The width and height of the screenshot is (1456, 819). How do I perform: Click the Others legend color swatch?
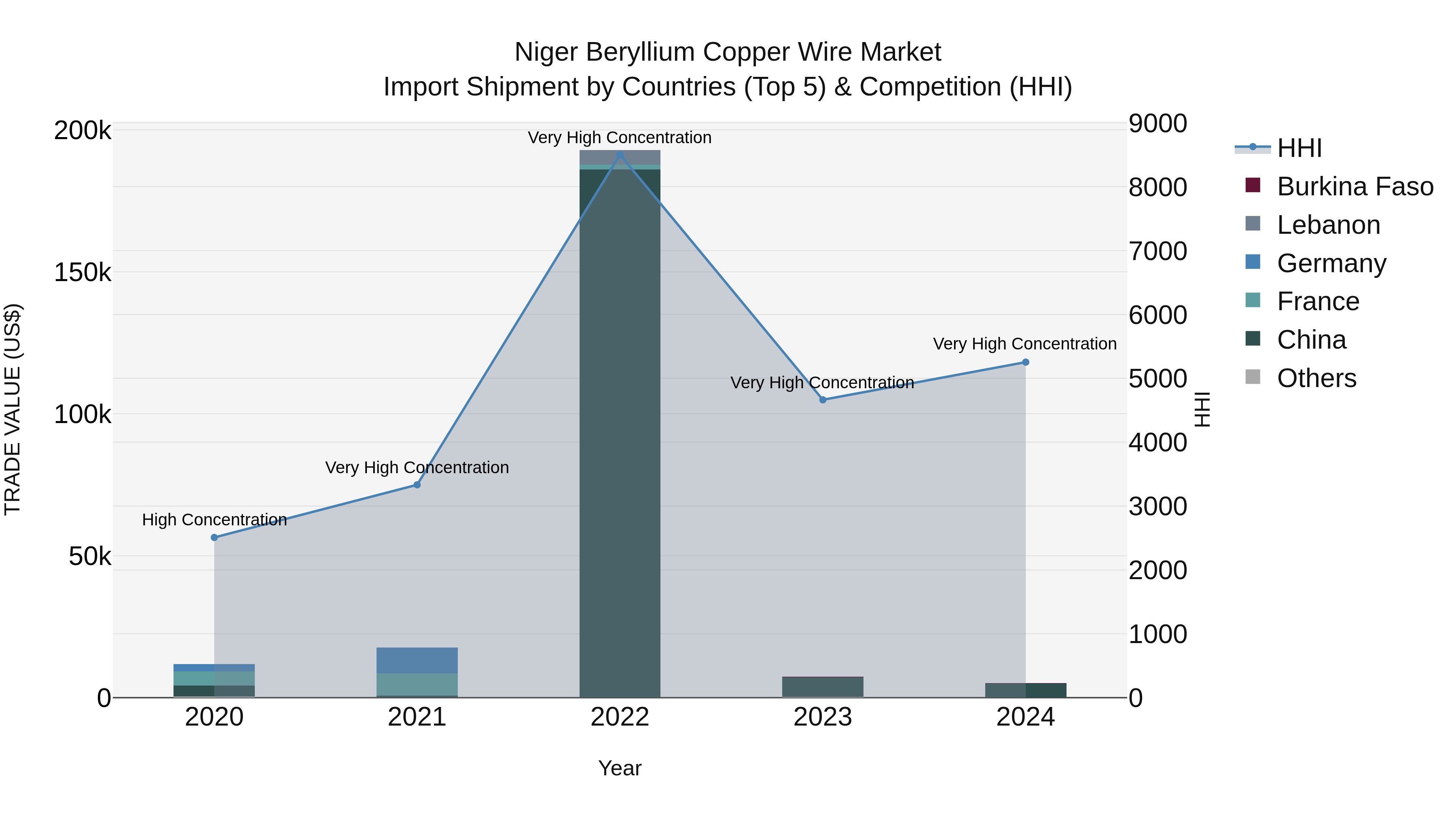1253,377
